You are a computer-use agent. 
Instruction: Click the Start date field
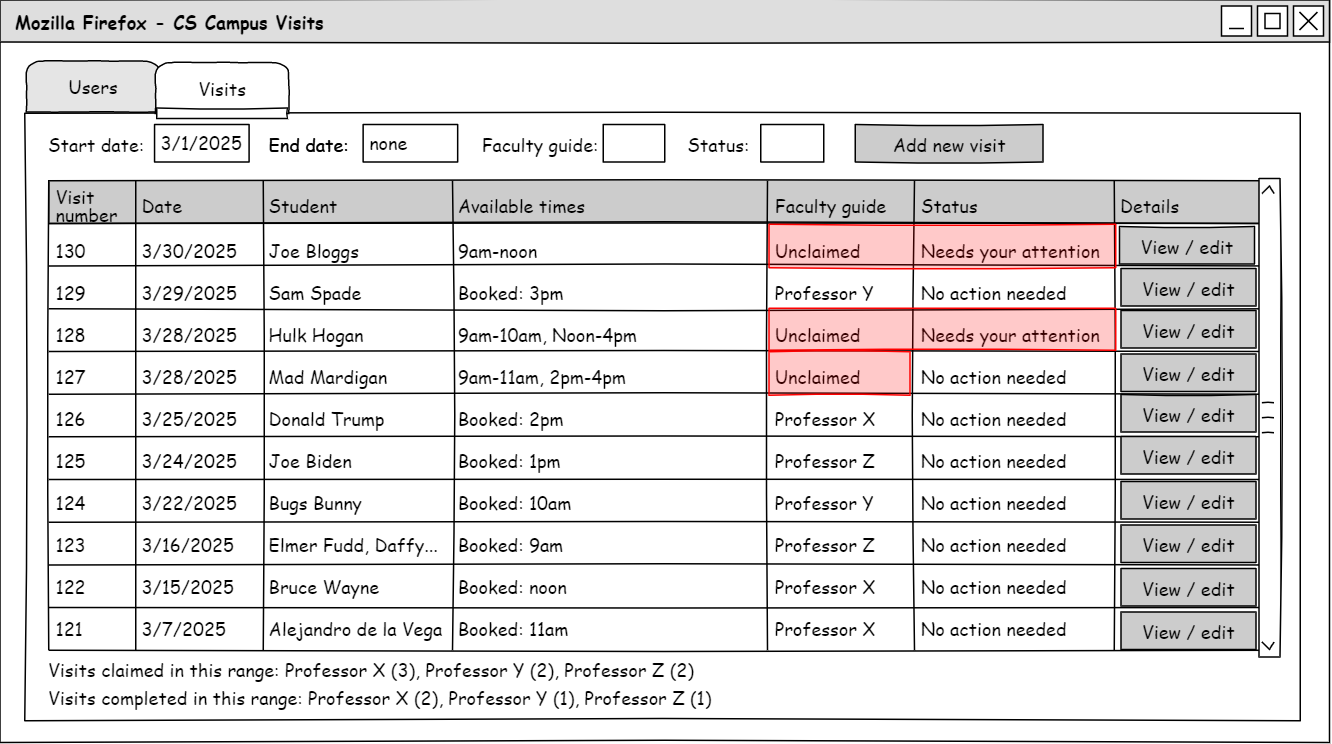point(202,143)
